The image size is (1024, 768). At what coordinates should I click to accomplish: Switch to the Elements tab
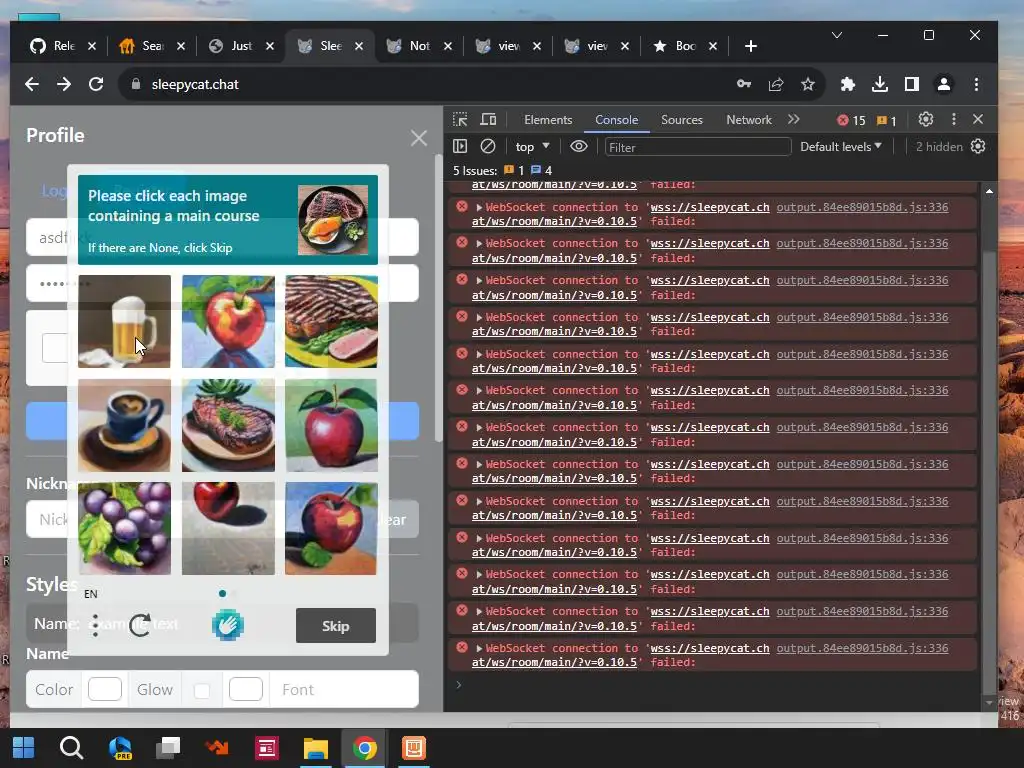(x=548, y=120)
